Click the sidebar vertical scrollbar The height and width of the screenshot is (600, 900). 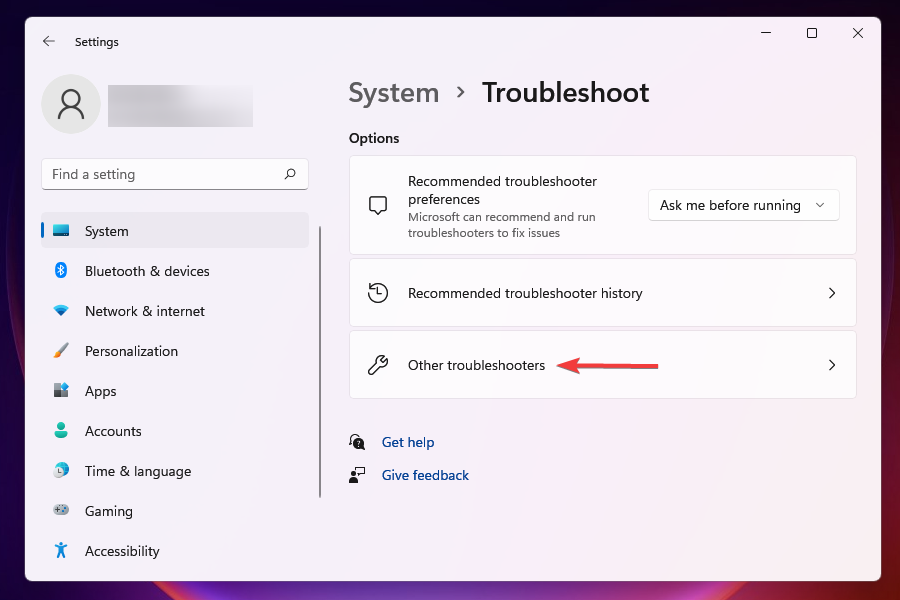click(x=320, y=360)
